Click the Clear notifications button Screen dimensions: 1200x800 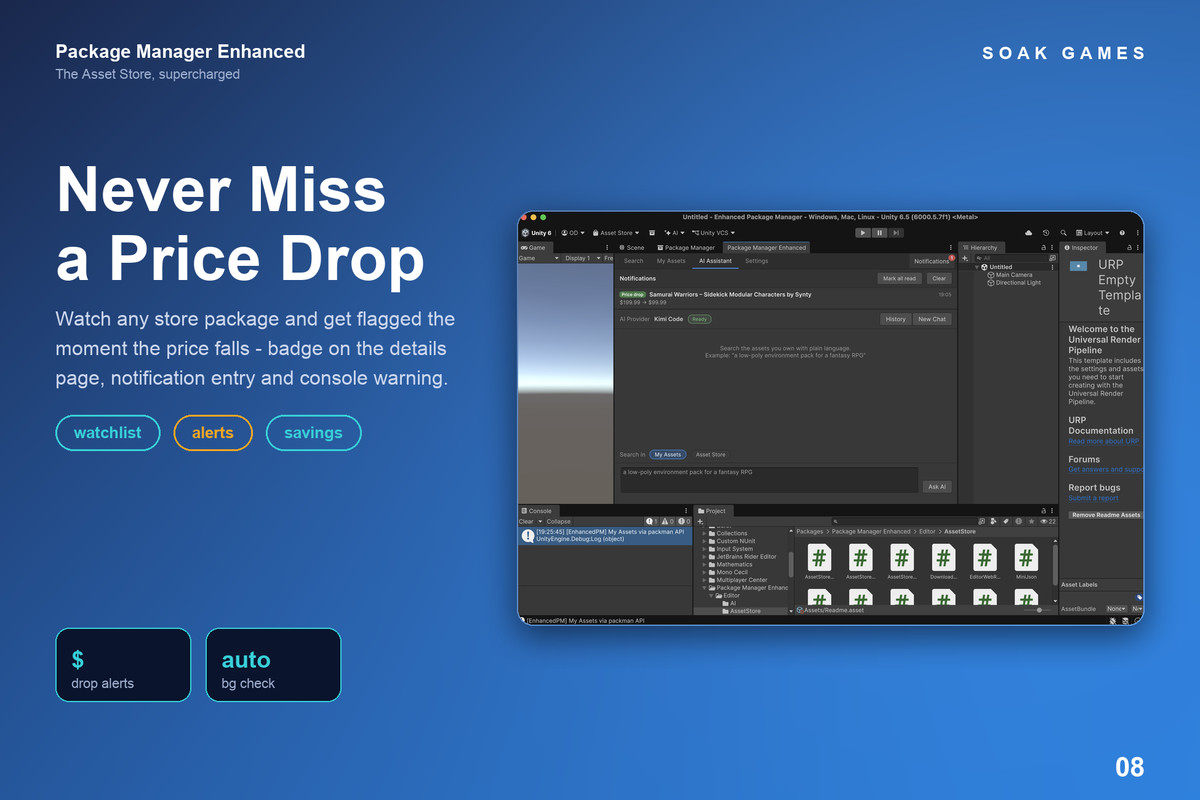tap(940, 278)
